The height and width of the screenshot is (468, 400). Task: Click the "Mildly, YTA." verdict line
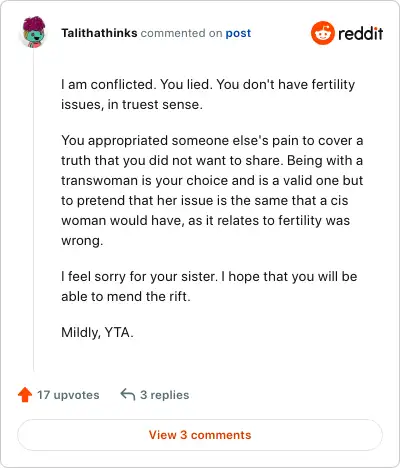point(97,332)
